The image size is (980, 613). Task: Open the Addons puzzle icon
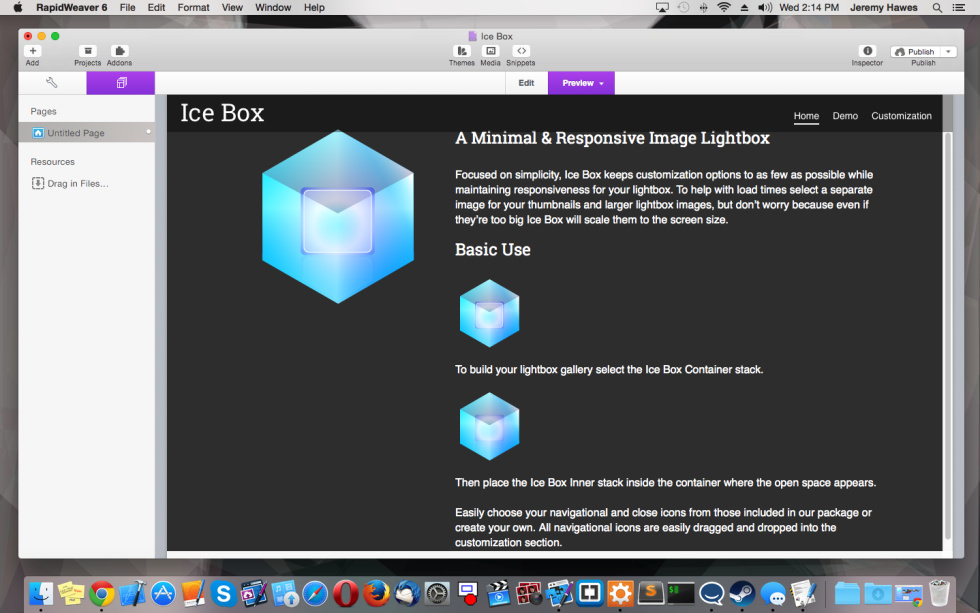tap(119, 51)
